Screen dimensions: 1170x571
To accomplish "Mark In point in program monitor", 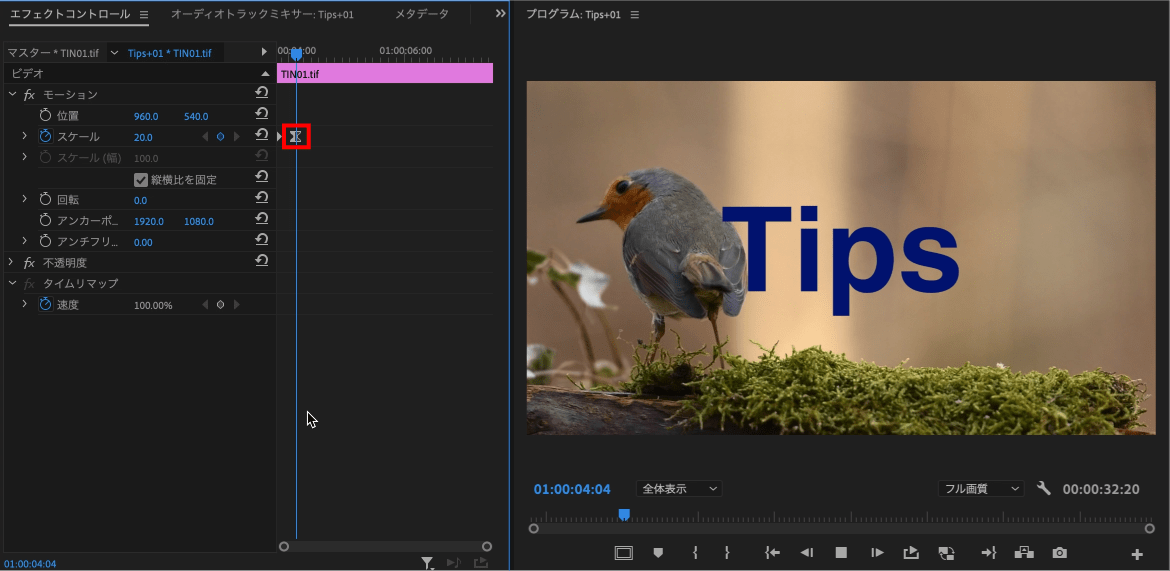I will click(695, 553).
